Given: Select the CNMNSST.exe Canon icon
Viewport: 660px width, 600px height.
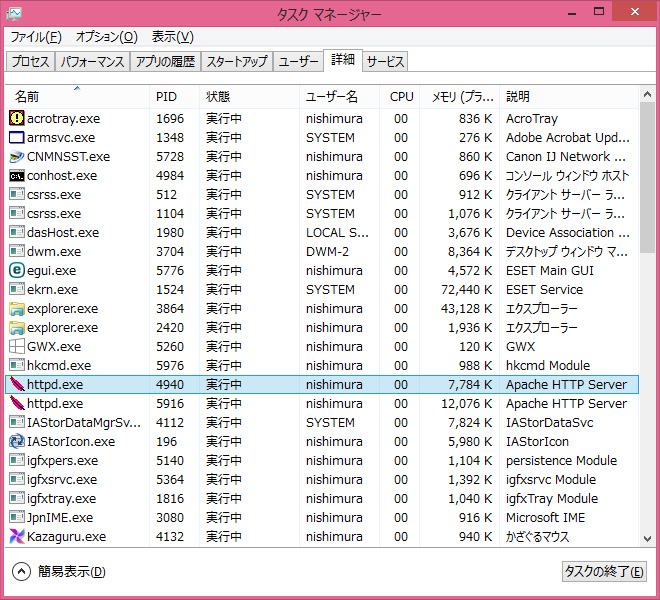Looking at the screenshot, I should coord(17,156).
